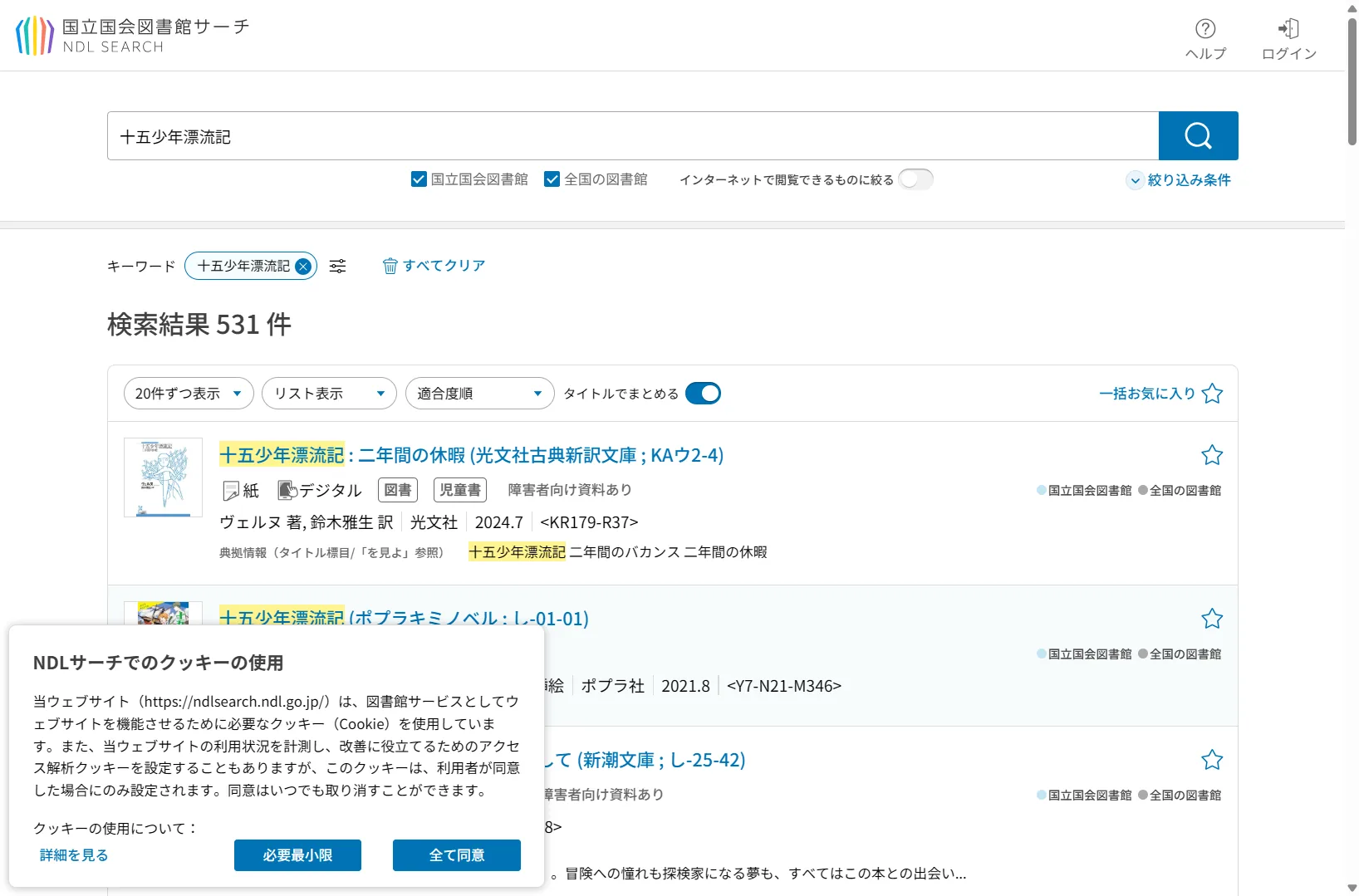This screenshot has width=1359, height=896.
Task: Click 障害者向け資料あり on first result
Action: click(x=570, y=490)
